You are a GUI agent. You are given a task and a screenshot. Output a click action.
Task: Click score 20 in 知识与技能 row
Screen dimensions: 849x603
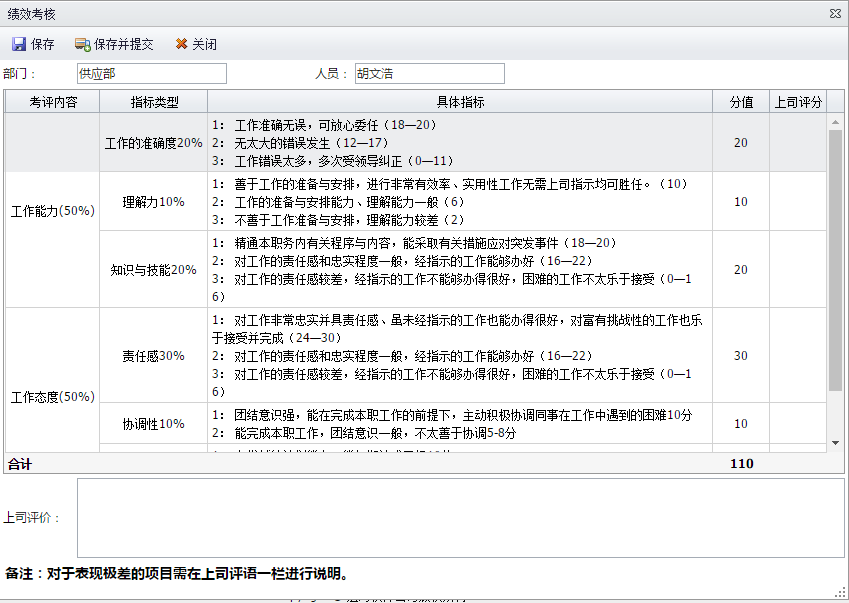click(741, 270)
